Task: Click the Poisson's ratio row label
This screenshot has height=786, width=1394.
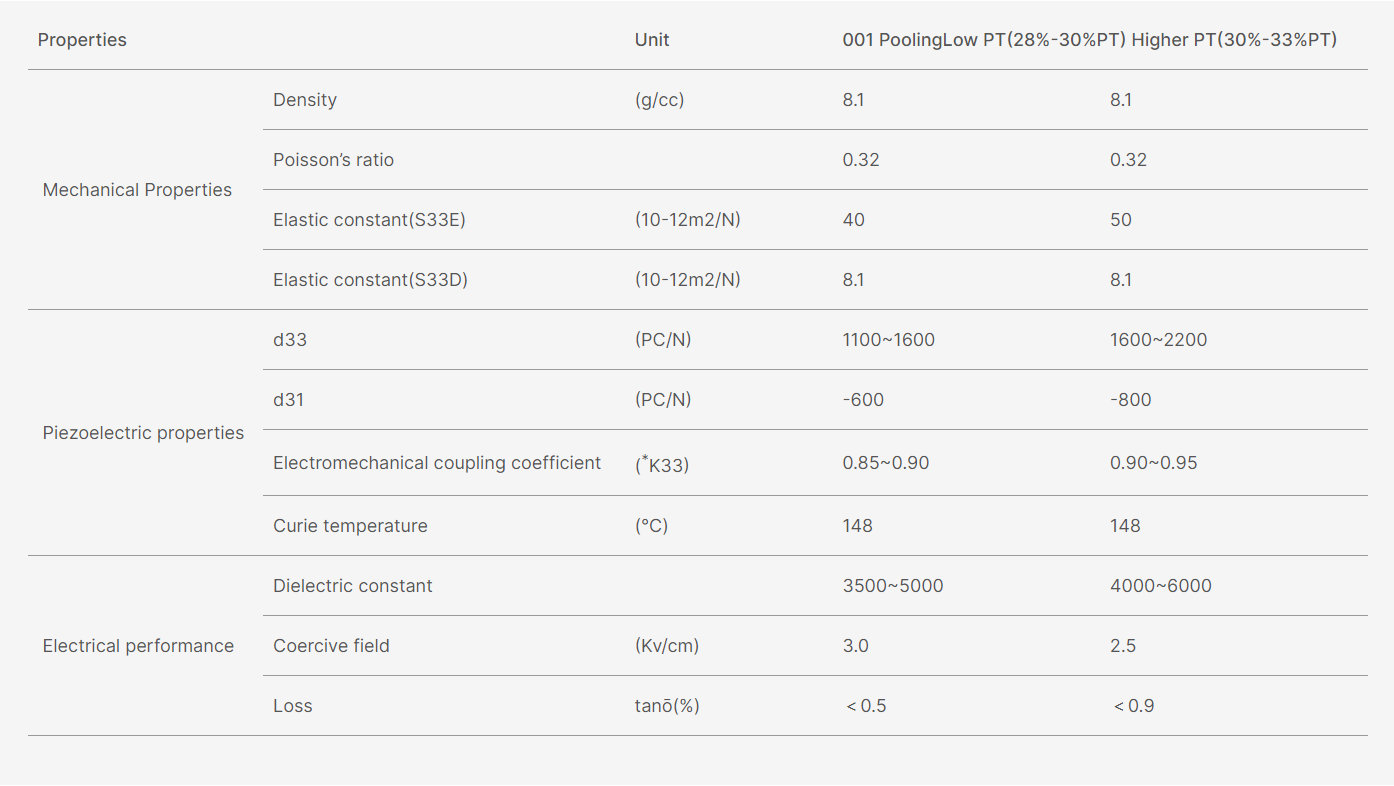Action: coord(333,160)
